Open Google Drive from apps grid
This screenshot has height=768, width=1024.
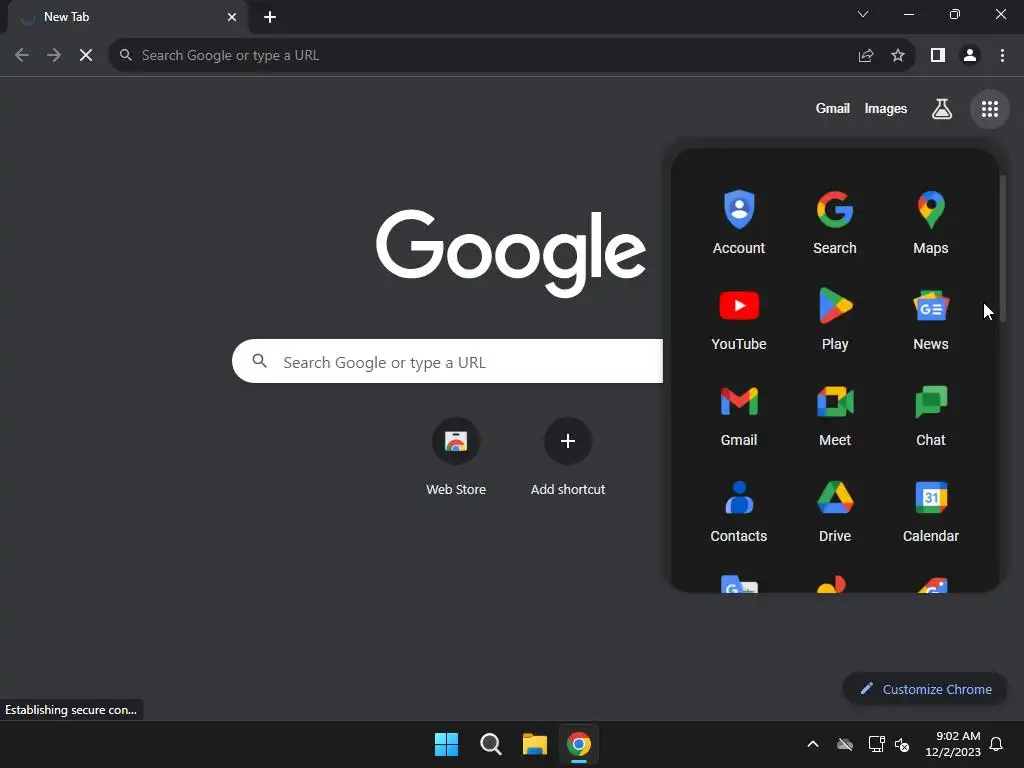[835, 511]
